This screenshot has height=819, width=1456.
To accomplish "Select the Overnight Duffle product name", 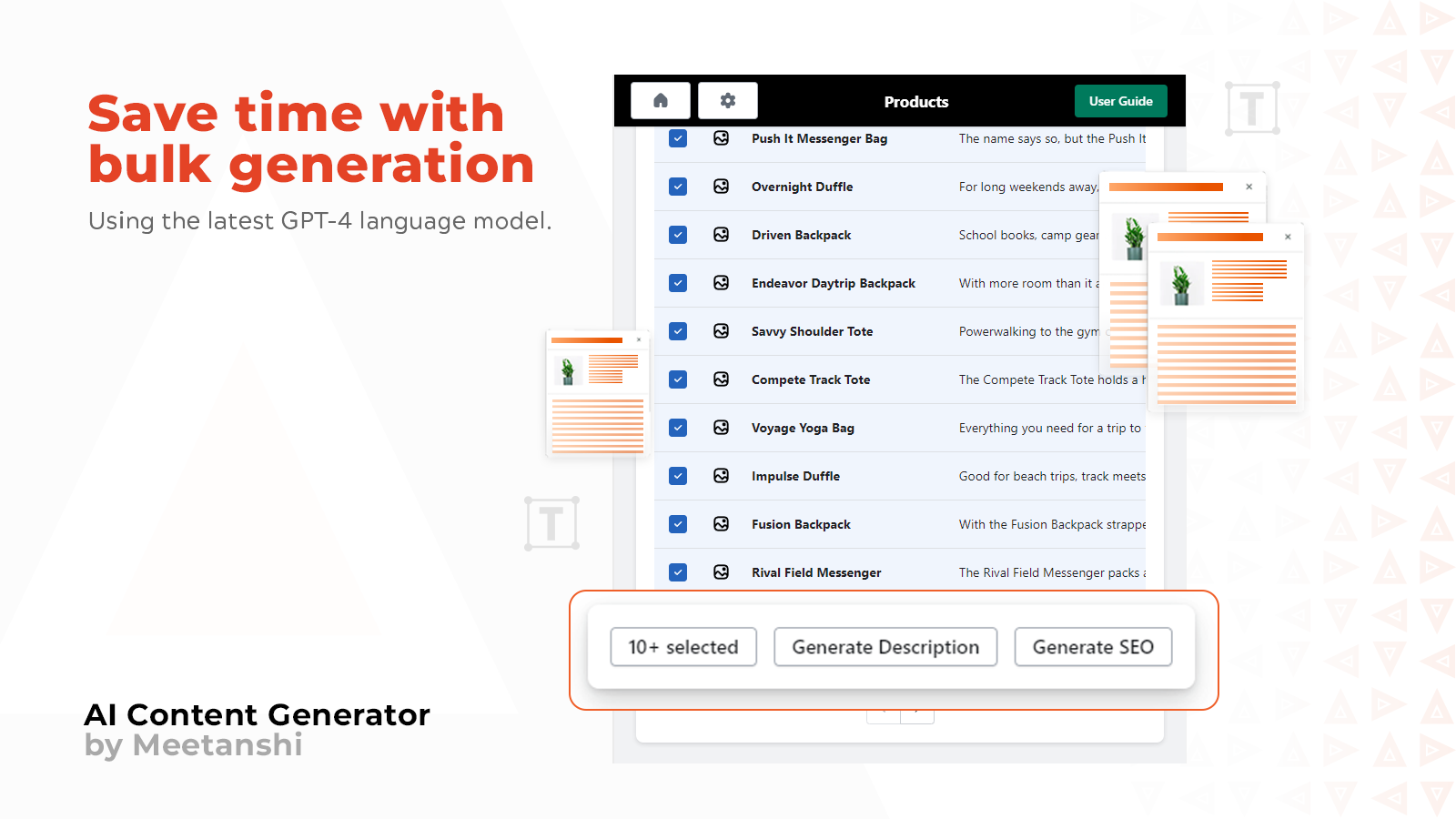I will tap(803, 187).
